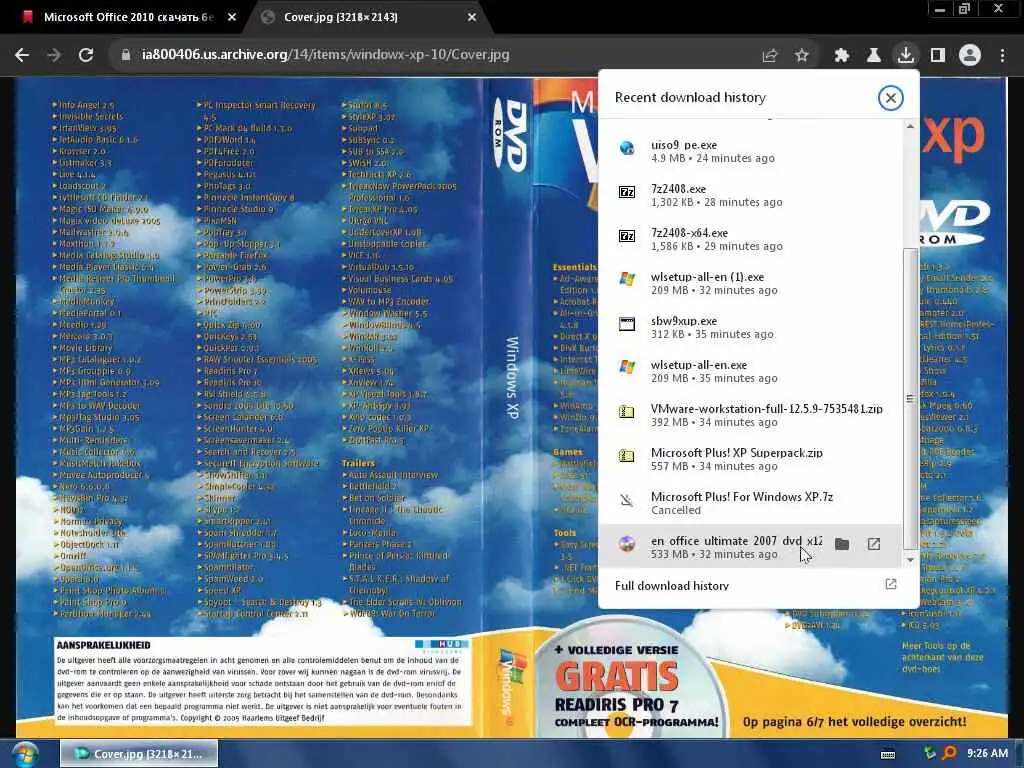
Task: Click the Full download history external-link icon
Action: pyautogui.click(x=891, y=584)
